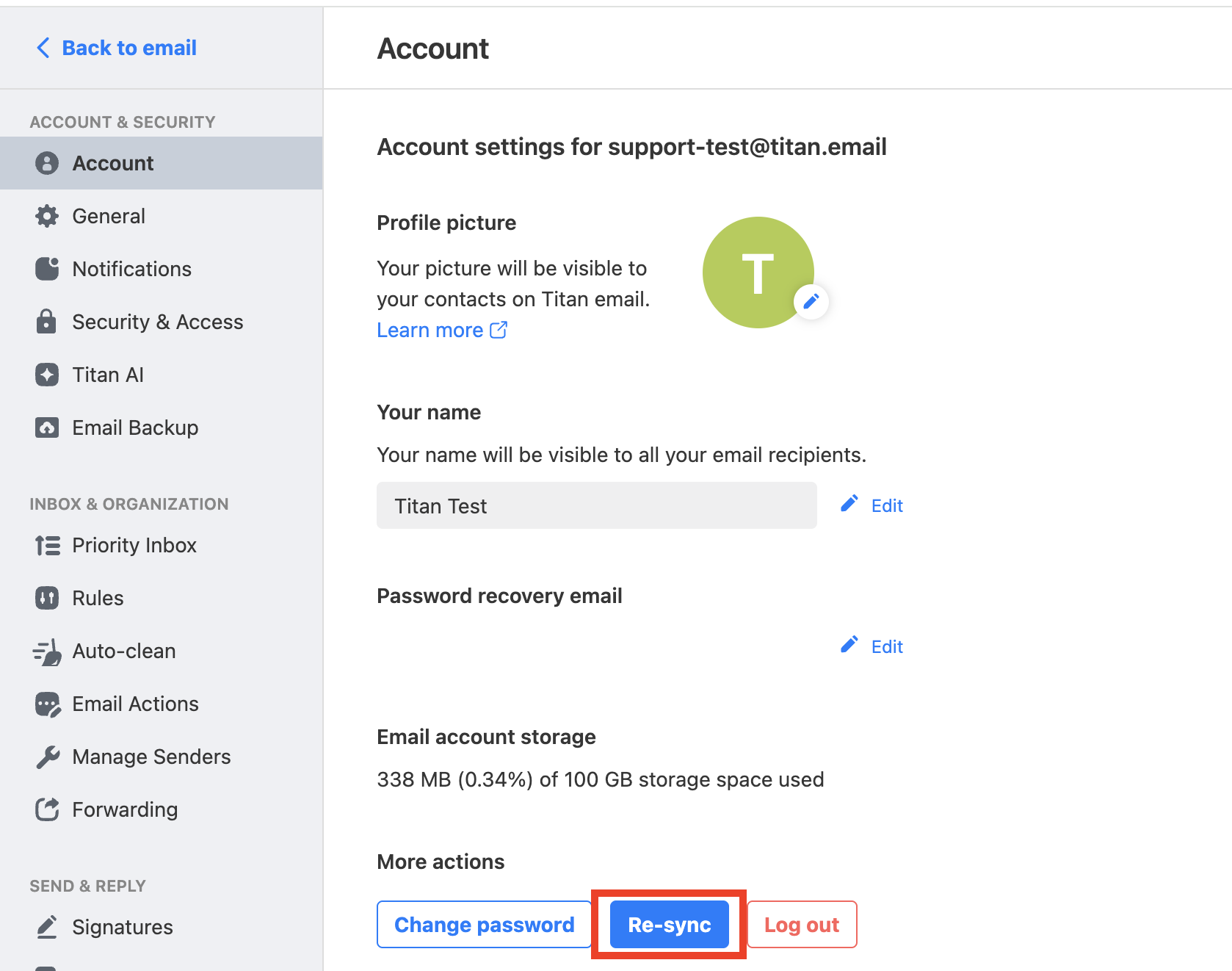Click the Email Backup cloud icon
This screenshot has height=971, width=1232.
coord(47,427)
